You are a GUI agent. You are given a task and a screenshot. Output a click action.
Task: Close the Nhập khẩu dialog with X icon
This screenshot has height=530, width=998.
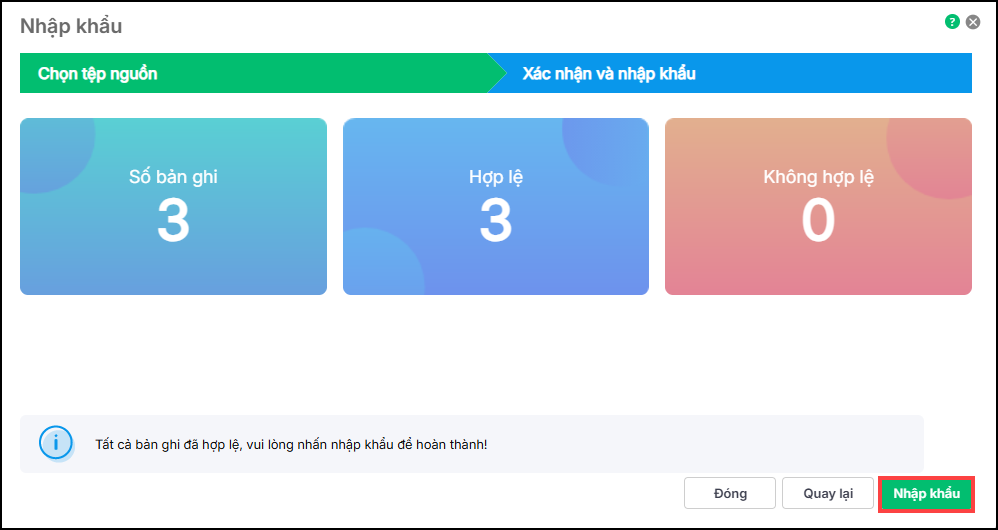973,21
